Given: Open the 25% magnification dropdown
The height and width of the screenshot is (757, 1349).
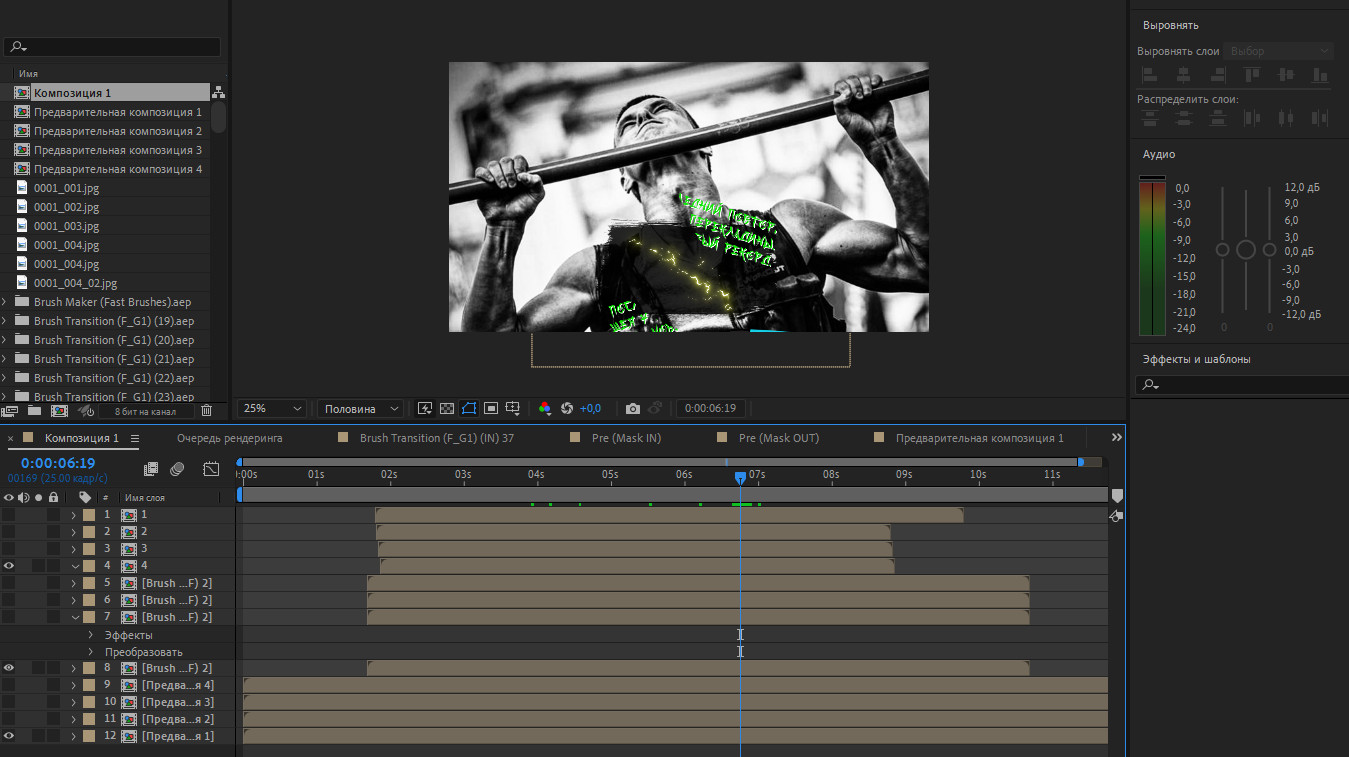Looking at the screenshot, I should [x=272, y=408].
